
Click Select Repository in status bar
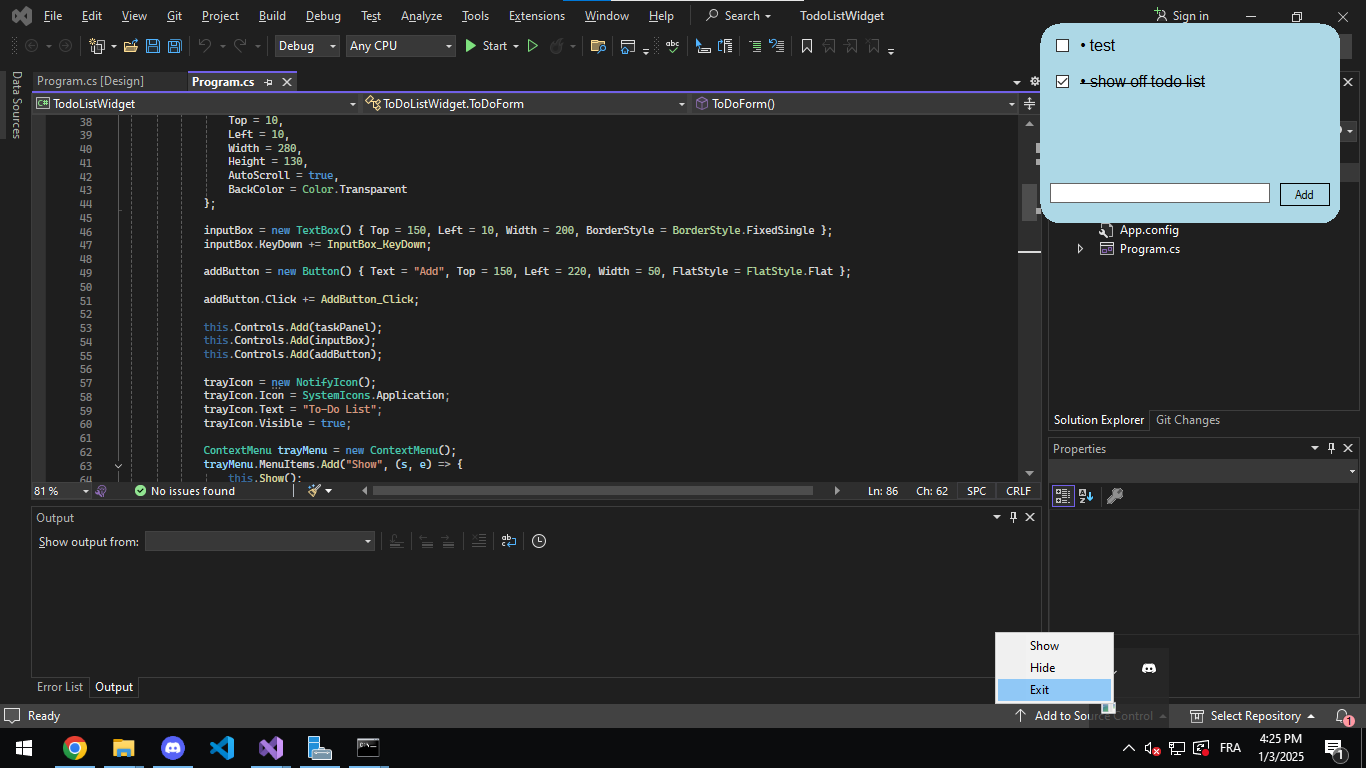[x=1252, y=716]
